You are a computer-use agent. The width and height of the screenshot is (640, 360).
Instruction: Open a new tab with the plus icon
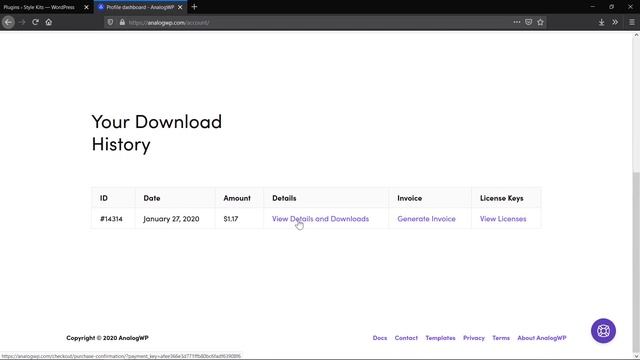tap(194, 7)
